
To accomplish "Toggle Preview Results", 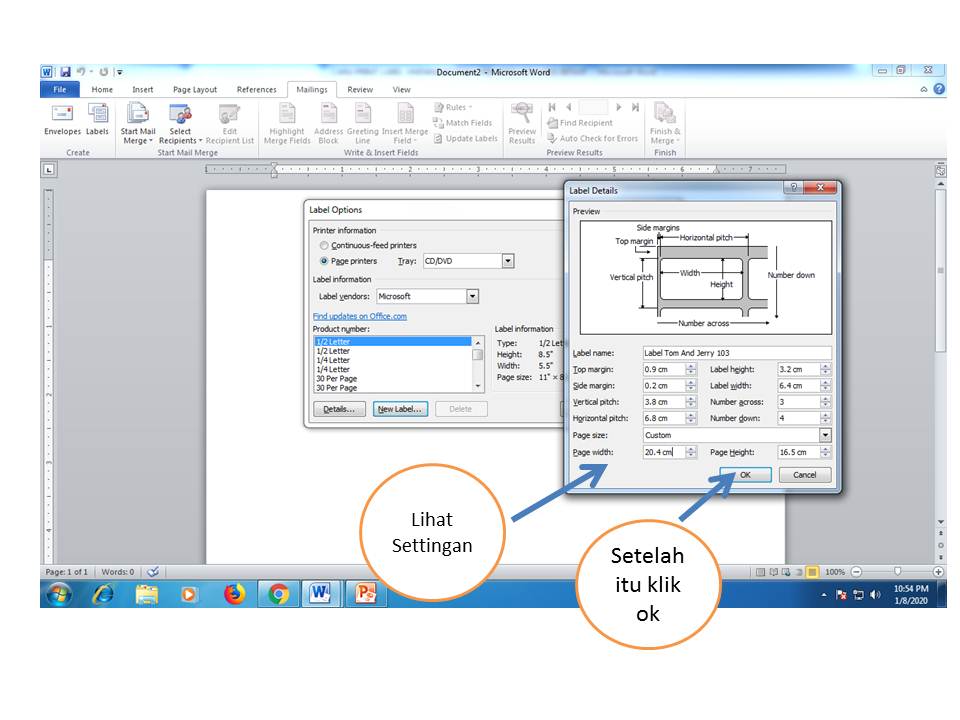I will (x=522, y=124).
